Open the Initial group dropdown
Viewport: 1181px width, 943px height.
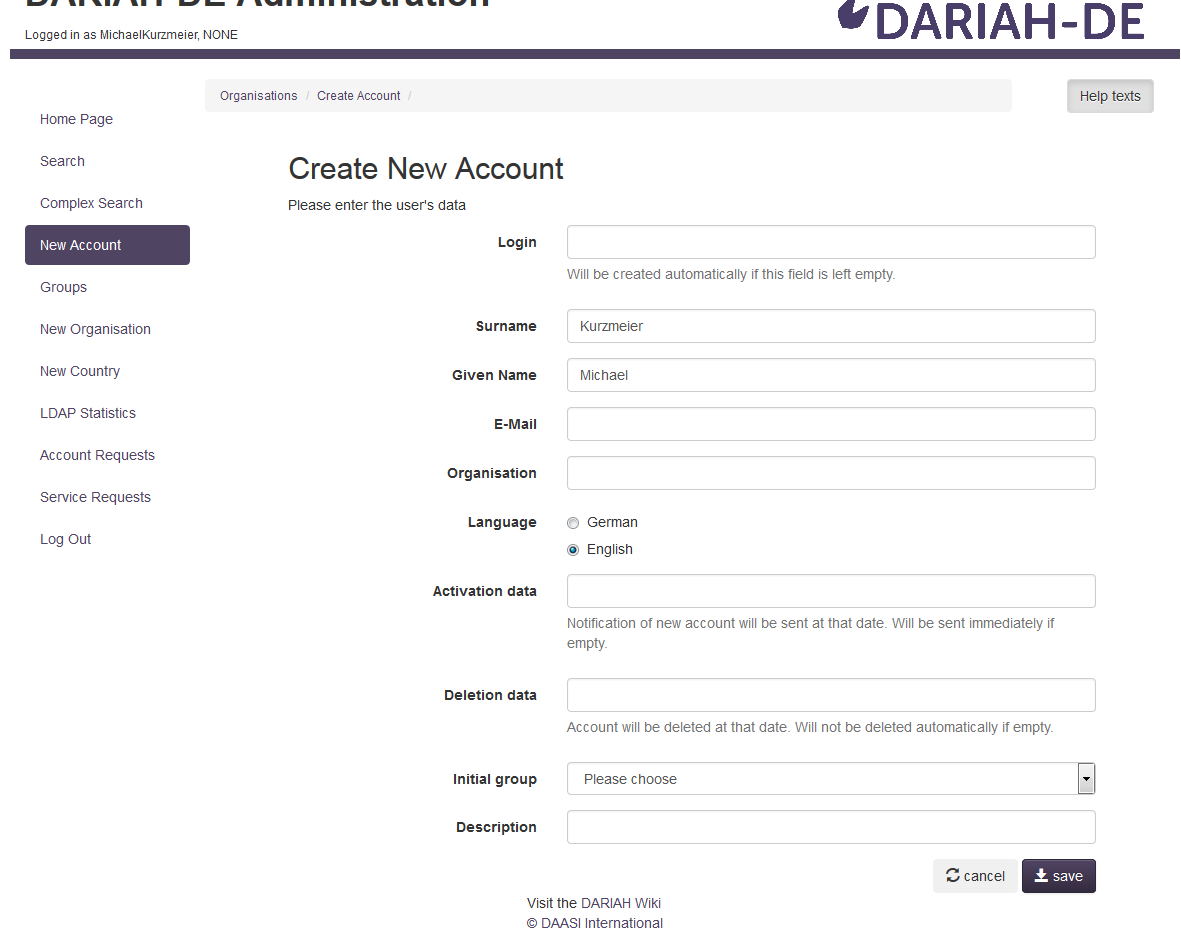click(830, 779)
